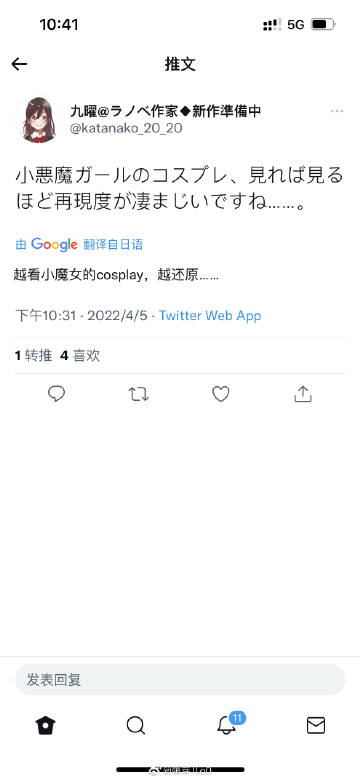Tap the reply speech bubble icon
This screenshot has height=779, width=360.
coord(56,394)
